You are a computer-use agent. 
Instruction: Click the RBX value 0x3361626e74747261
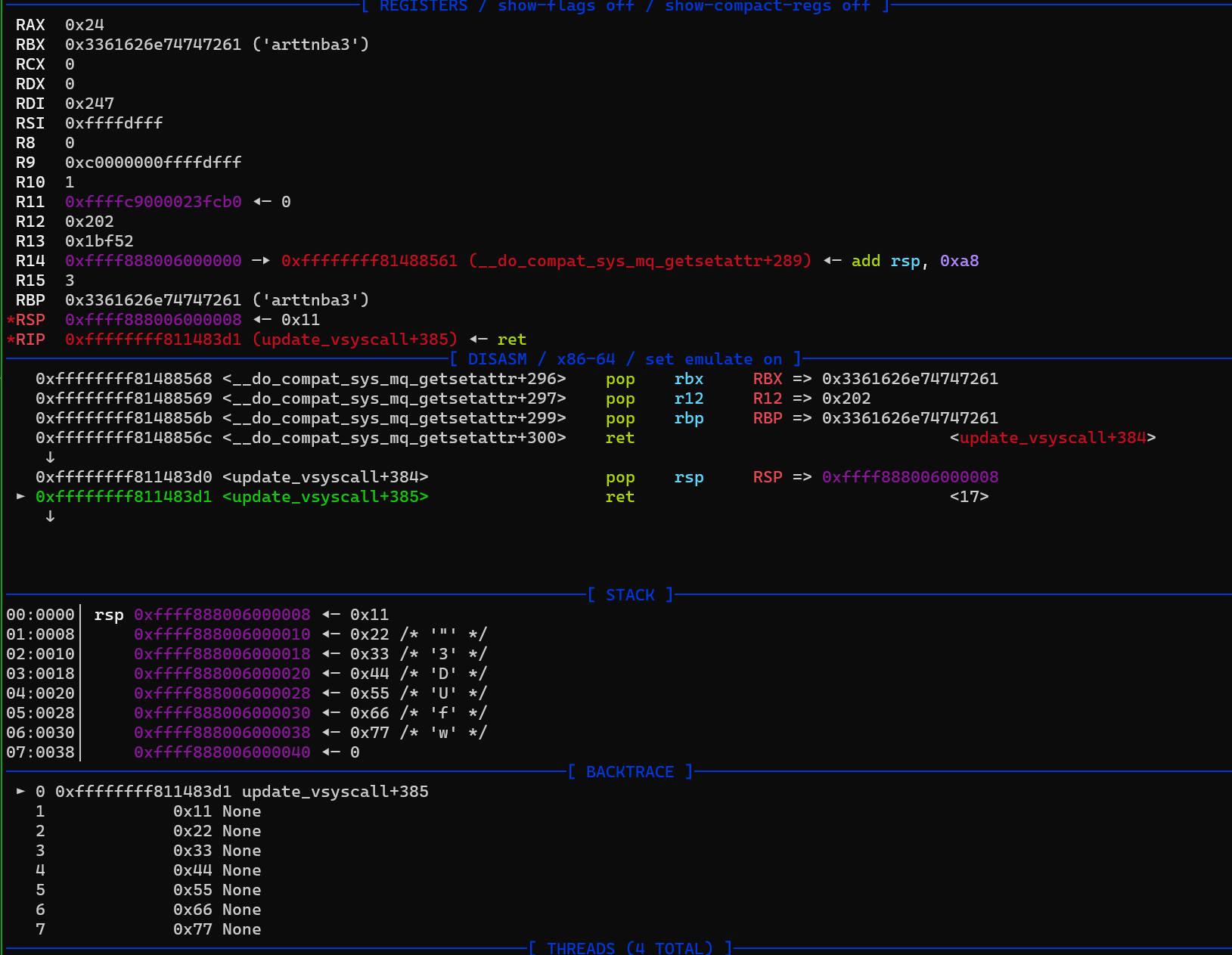coord(153,45)
